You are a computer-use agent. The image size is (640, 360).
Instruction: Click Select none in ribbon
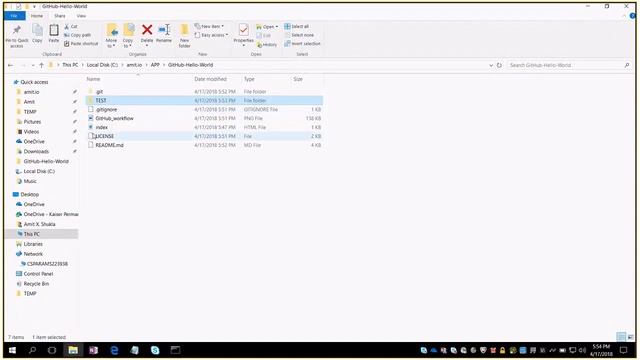coord(299,35)
